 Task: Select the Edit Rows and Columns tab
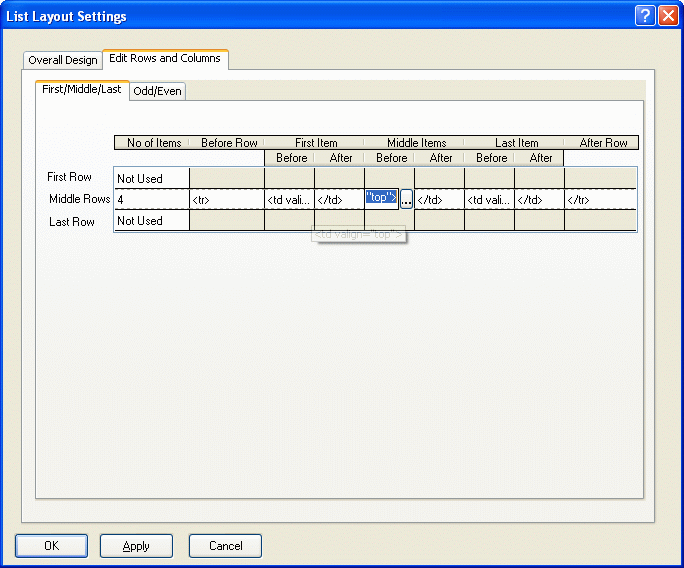165,59
